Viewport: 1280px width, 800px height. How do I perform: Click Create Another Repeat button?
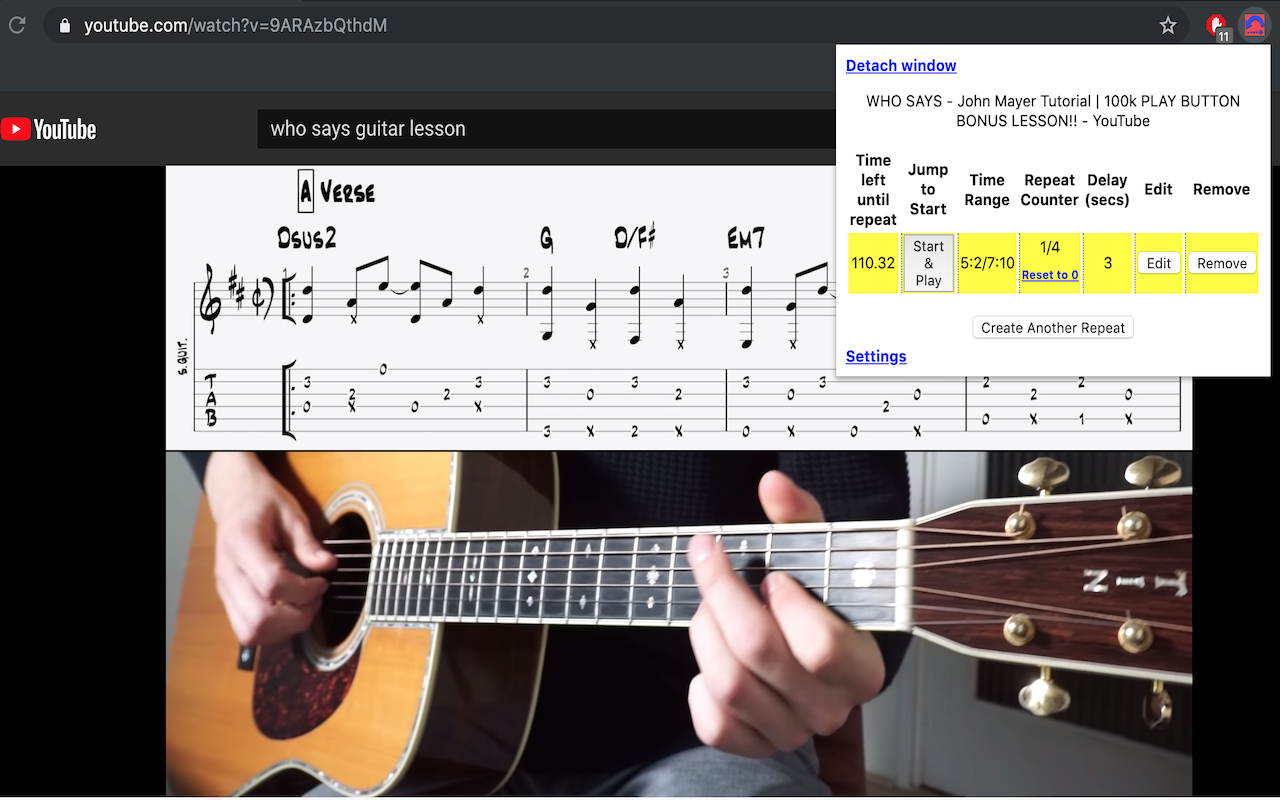coord(1053,328)
